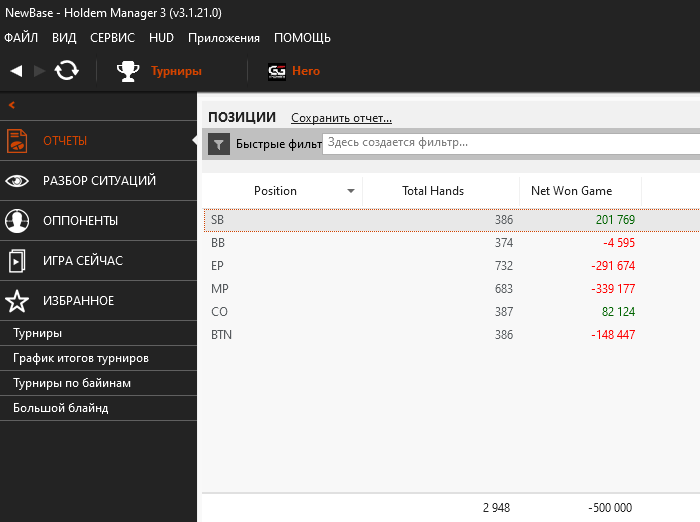Click the refresh circular arrows icon
This screenshot has width=700, height=522.
pyautogui.click(x=66, y=71)
